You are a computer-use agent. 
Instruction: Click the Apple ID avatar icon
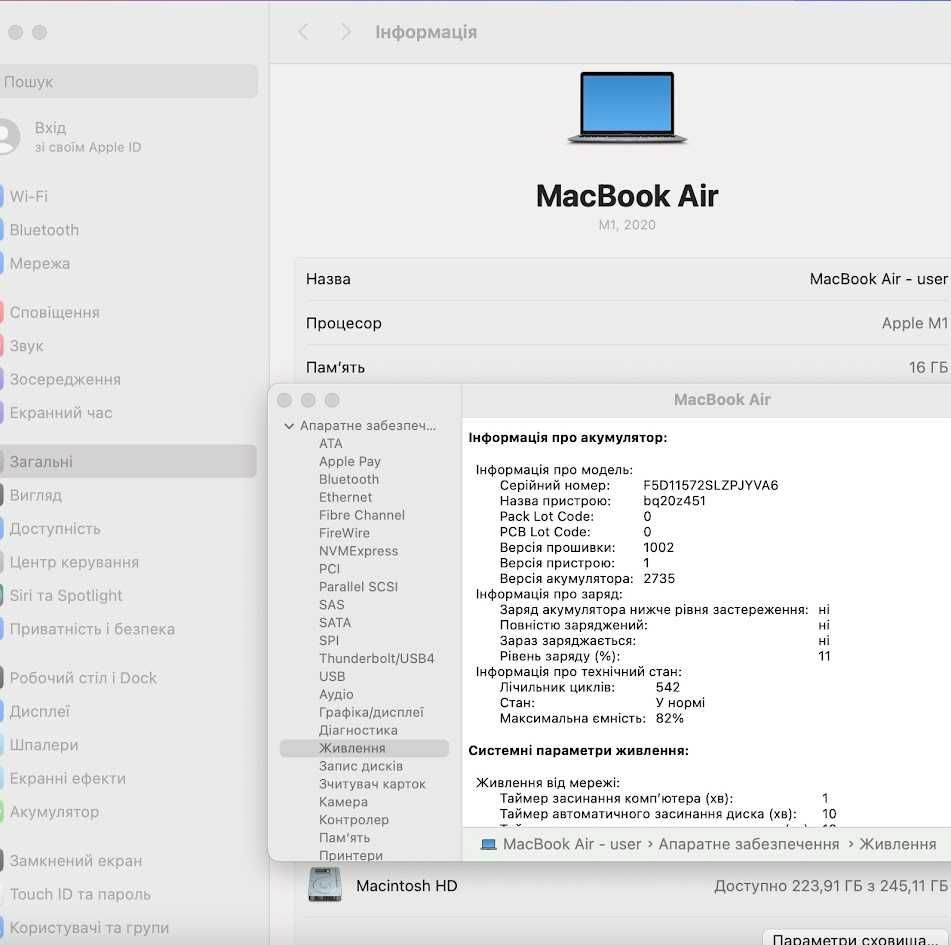[x=7, y=136]
